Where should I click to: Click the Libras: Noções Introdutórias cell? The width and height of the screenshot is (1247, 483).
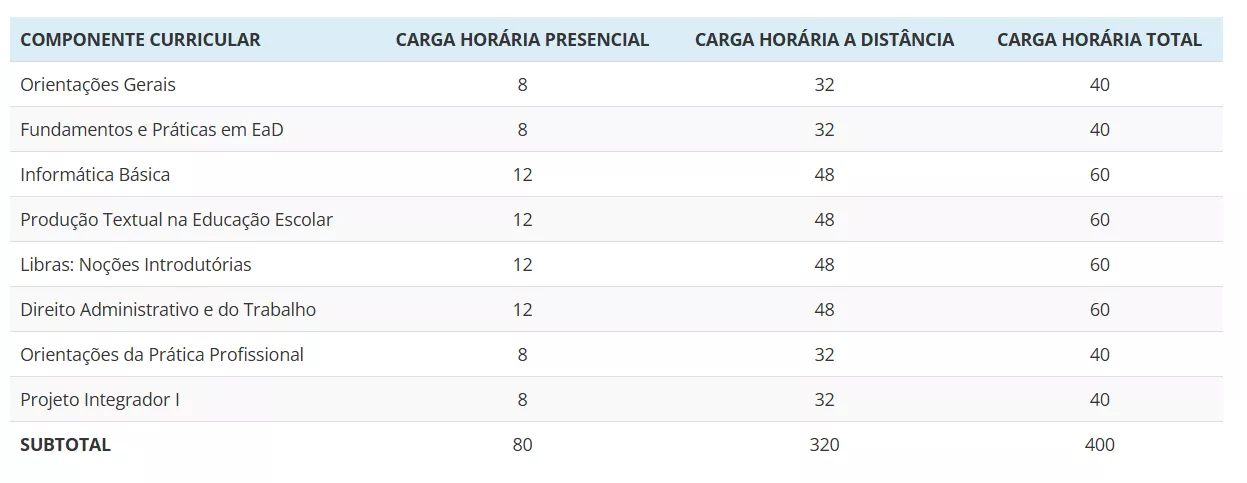tap(136, 265)
